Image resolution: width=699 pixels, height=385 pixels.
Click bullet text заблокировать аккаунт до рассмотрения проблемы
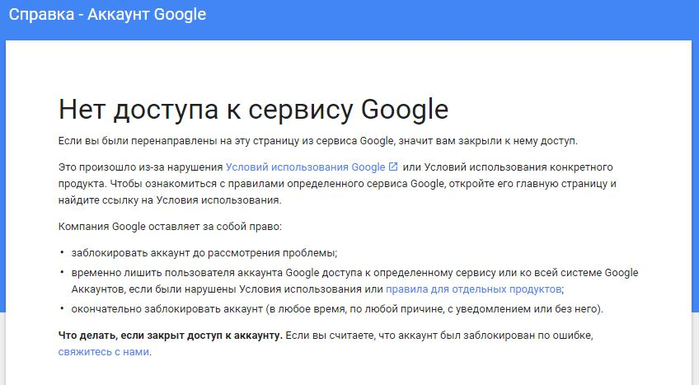tap(204, 253)
